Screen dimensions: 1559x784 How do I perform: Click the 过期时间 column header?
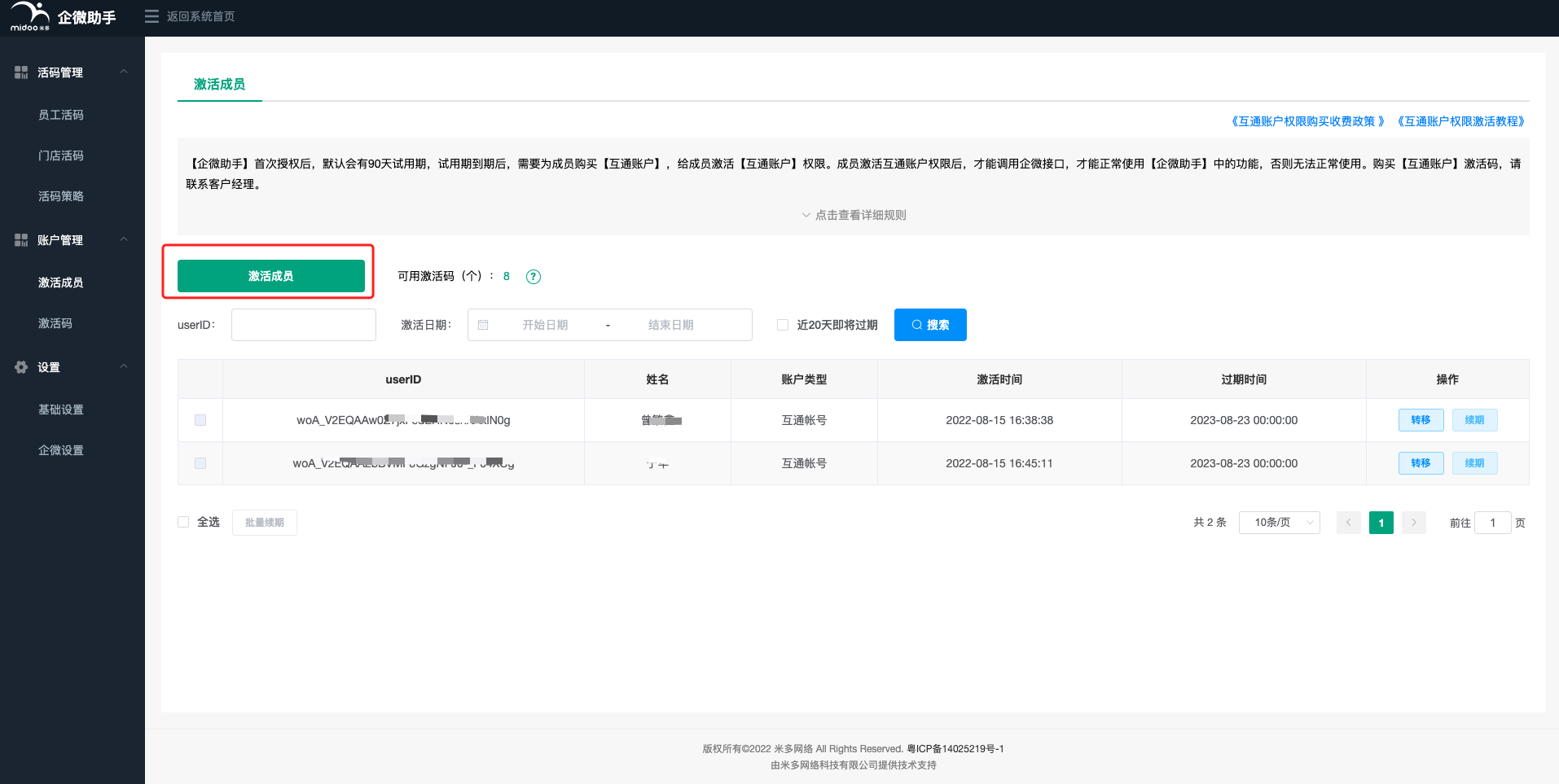click(1244, 379)
